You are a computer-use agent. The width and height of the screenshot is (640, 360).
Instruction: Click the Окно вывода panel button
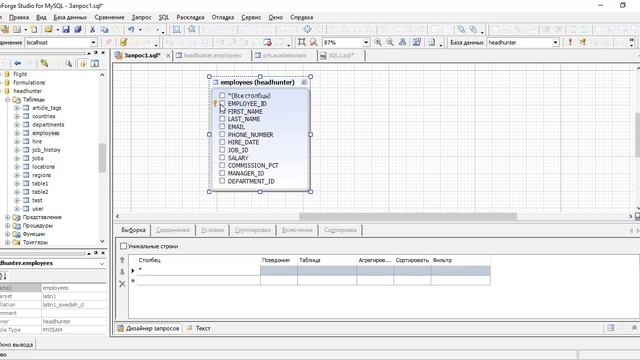(x=16, y=344)
